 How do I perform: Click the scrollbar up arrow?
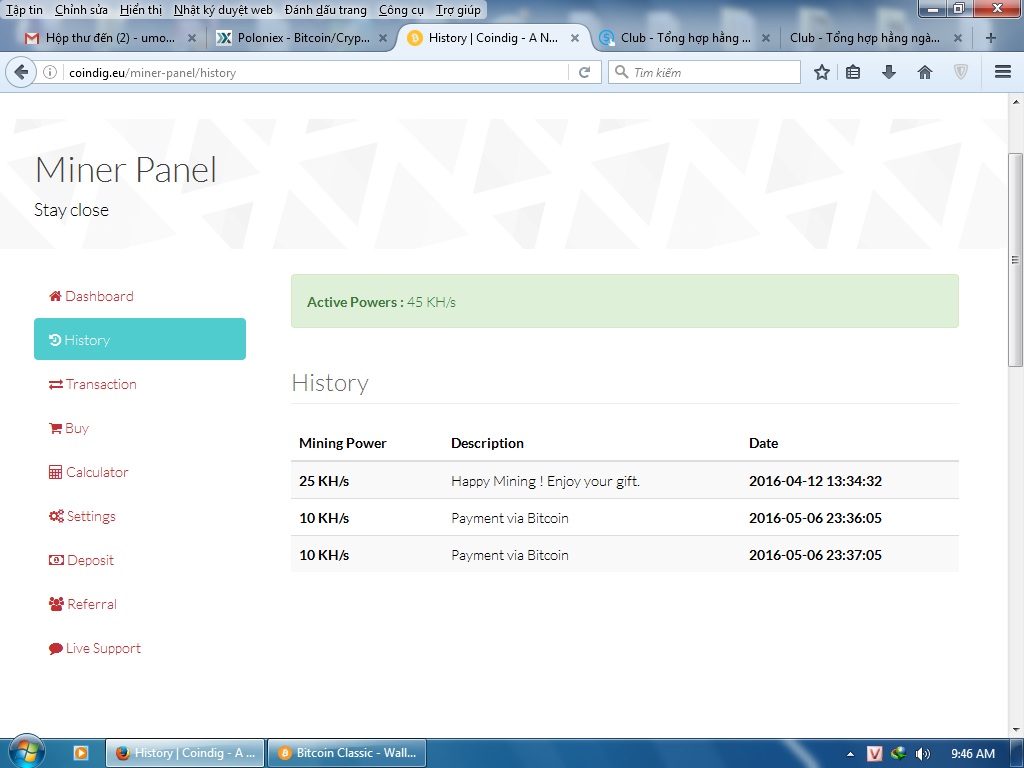point(1016,102)
